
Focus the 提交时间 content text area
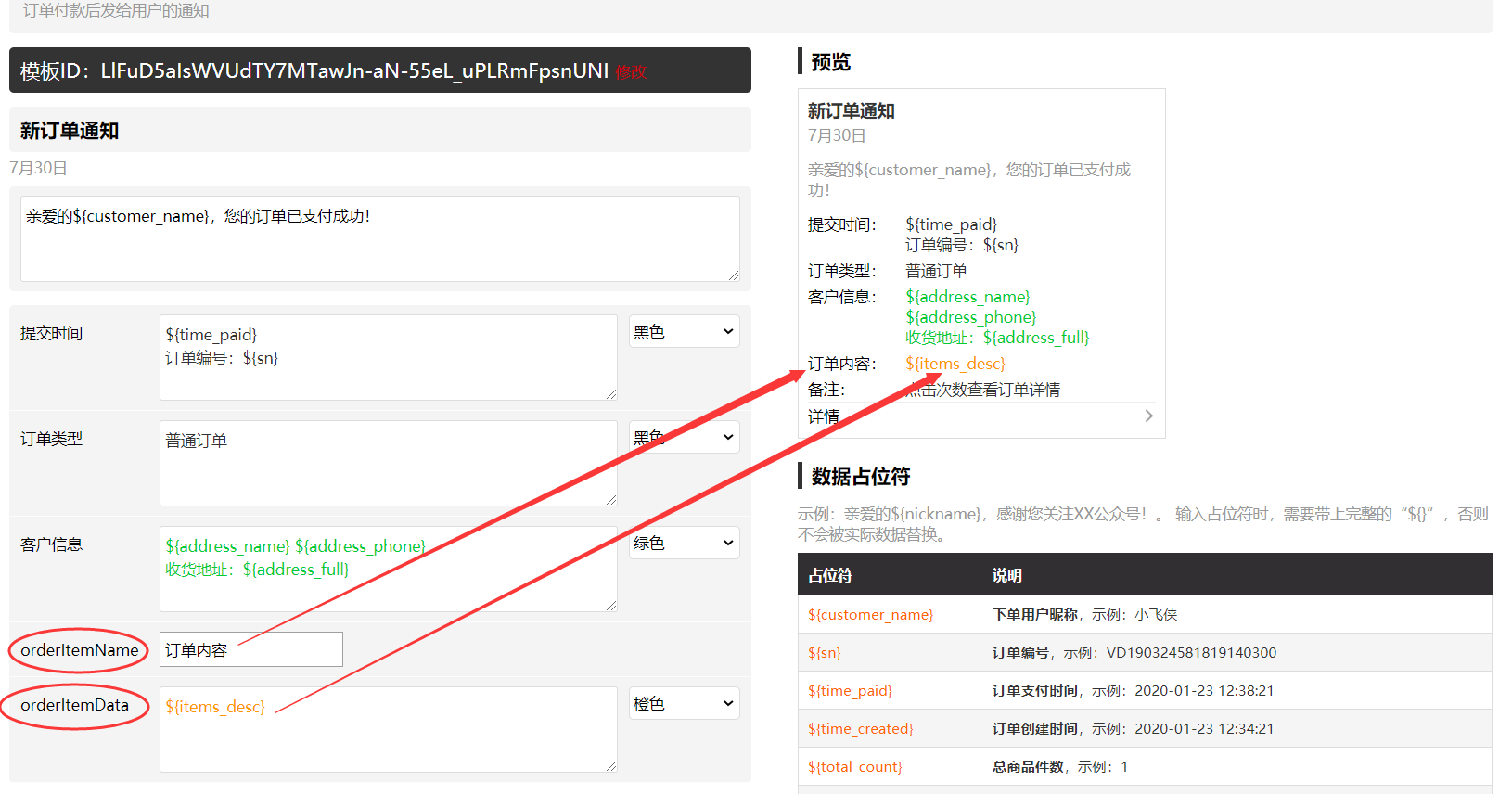388,357
